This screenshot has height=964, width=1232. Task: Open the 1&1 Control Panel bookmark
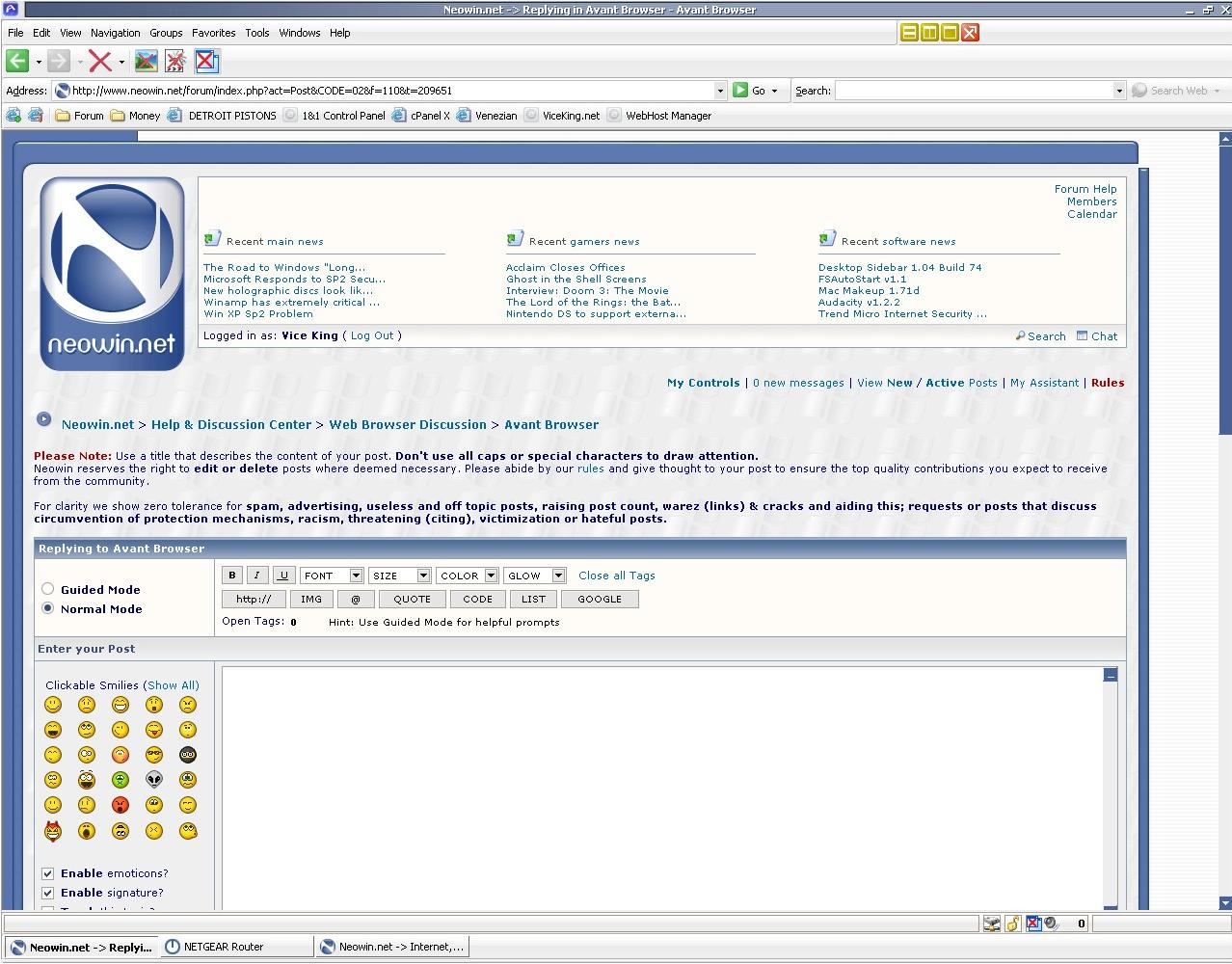pos(335,116)
